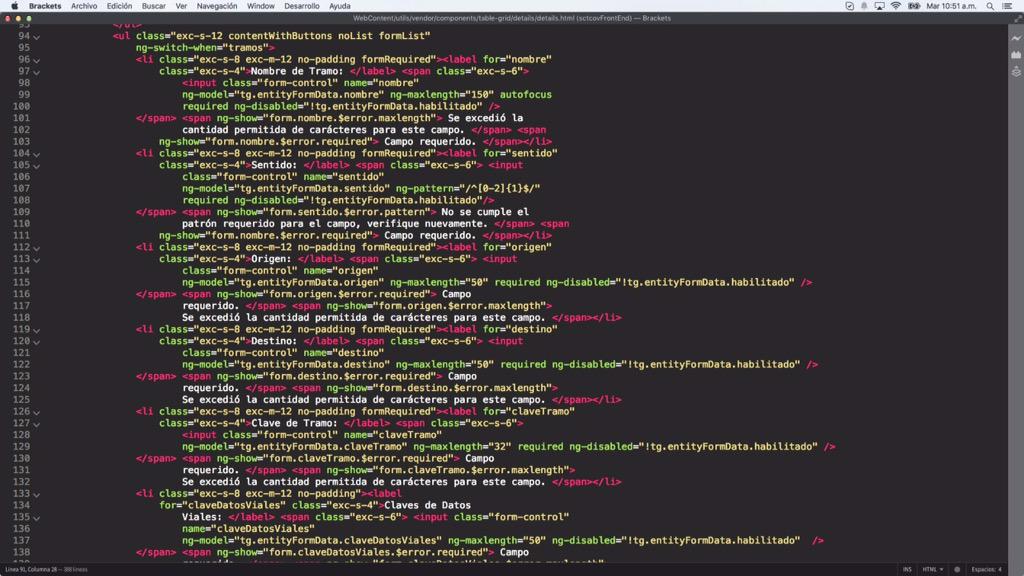
Task: Click line number 122 in the gutter
Action: pyautogui.click(x=21, y=364)
